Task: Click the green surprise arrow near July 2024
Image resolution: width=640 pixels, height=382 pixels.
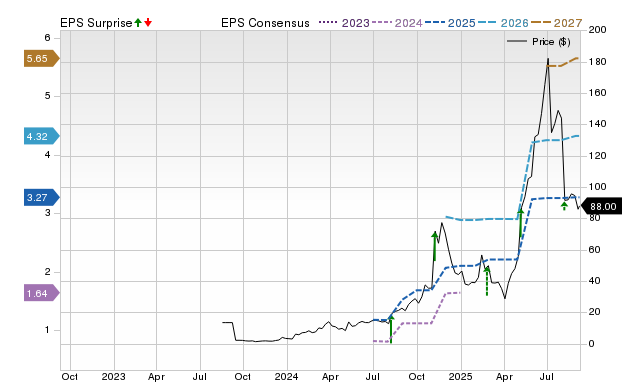Action: (x=391, y=329)
